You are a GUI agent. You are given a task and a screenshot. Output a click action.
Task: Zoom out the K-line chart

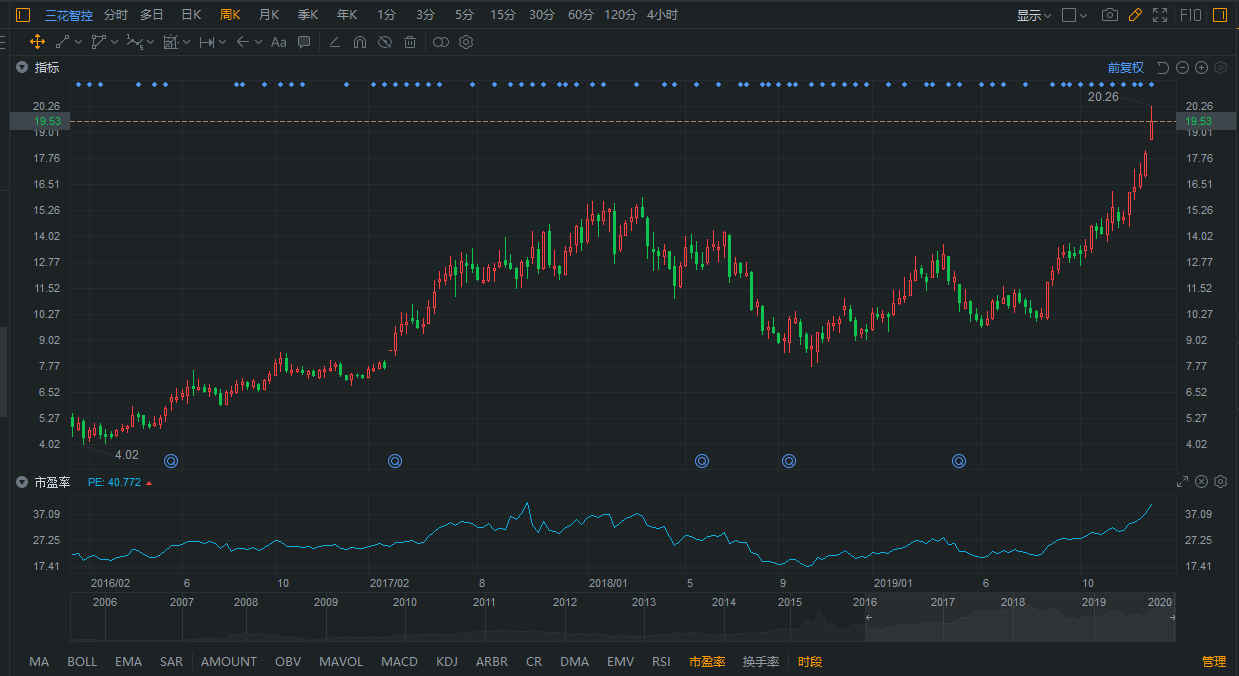1182,68
